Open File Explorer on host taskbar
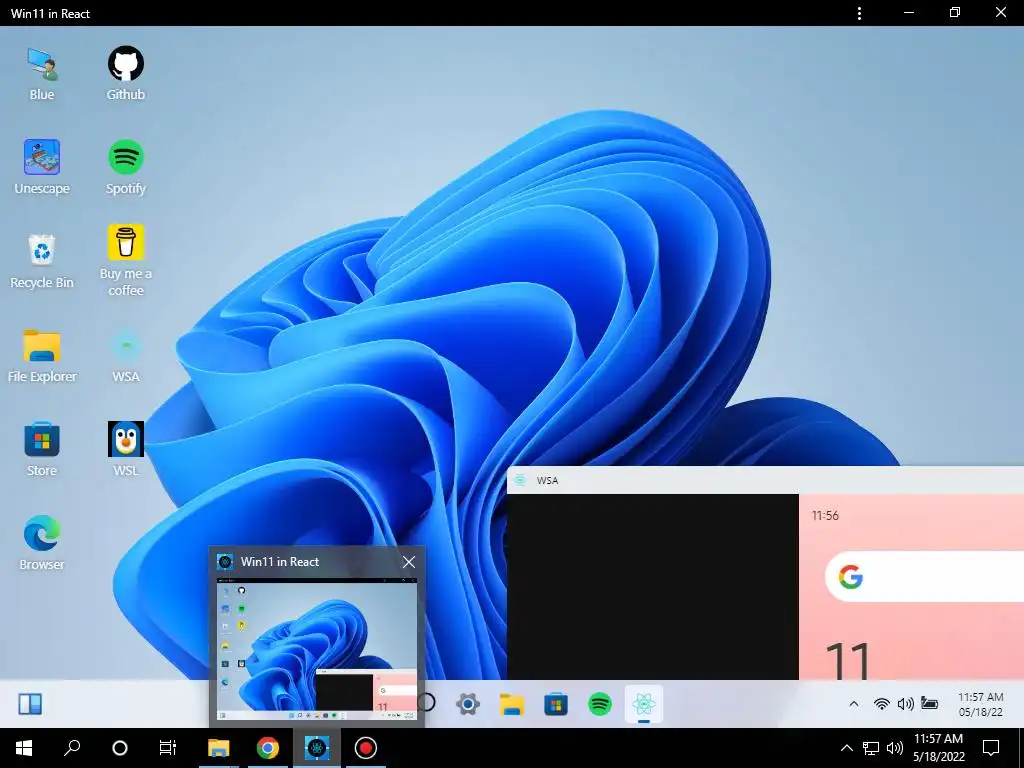The width and height of the screenshot is (1024, 768). tap(219, 748)
